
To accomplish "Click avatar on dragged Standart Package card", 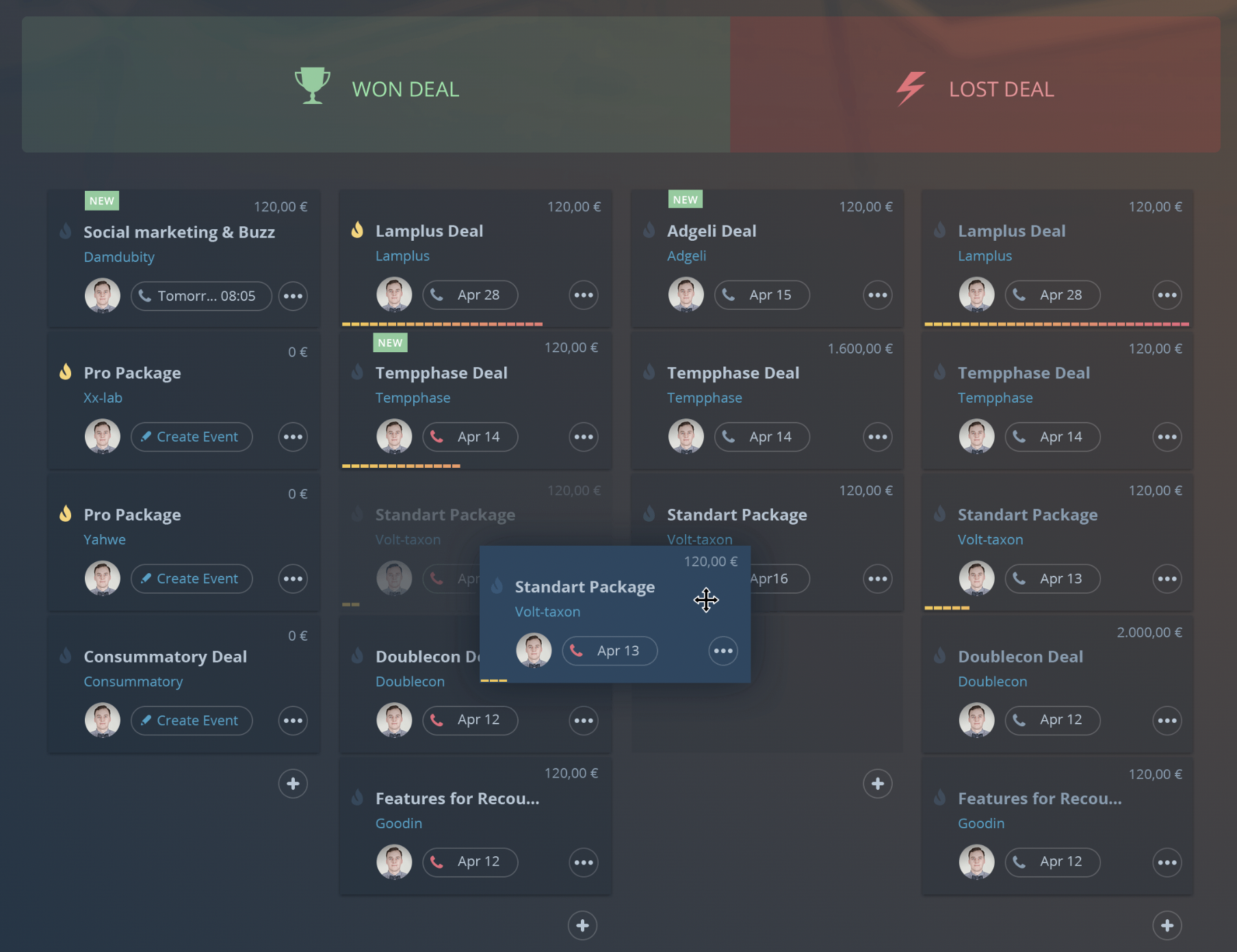I will tap(534, 650).
